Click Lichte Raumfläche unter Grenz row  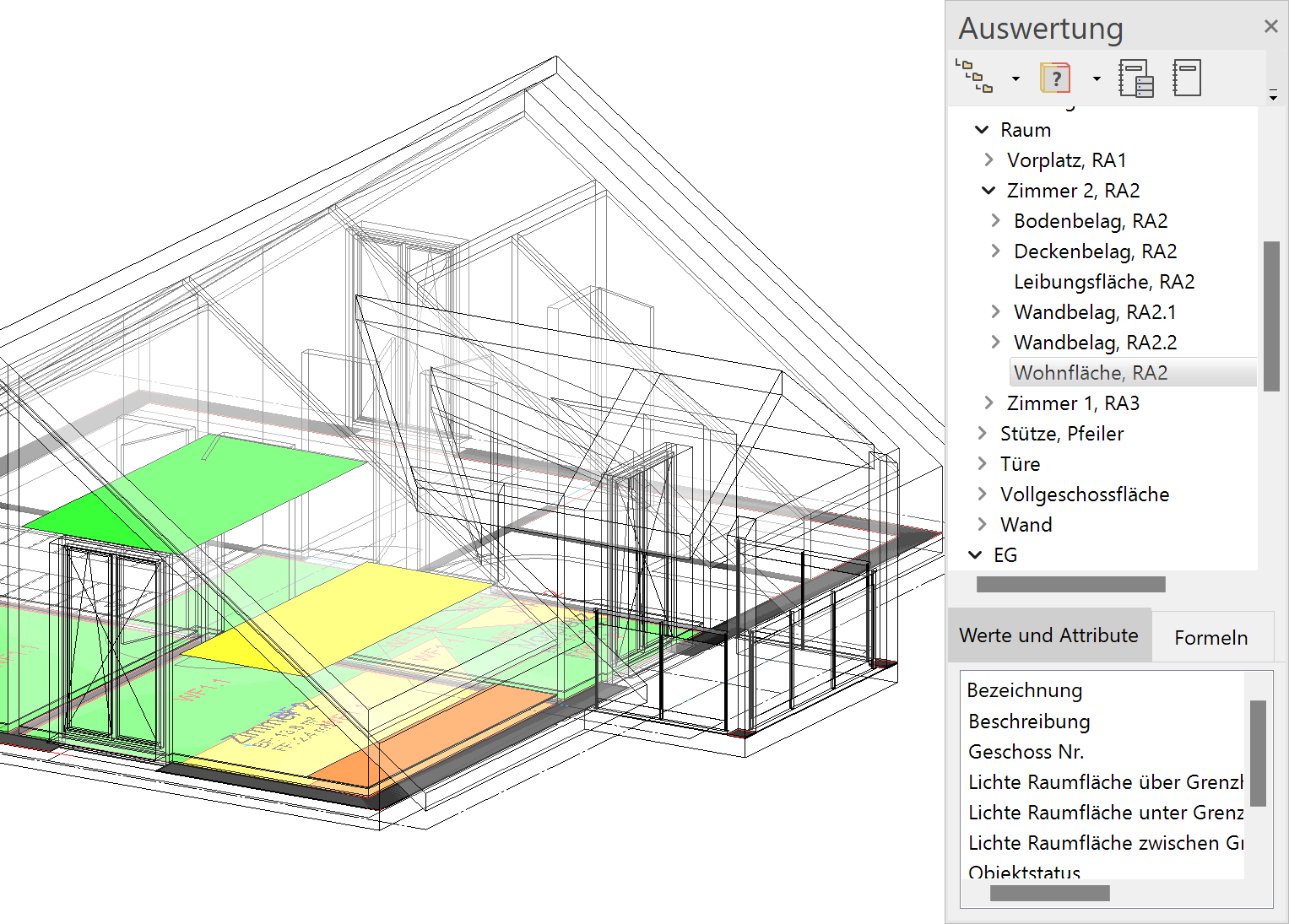click(x=1106, y=813)
